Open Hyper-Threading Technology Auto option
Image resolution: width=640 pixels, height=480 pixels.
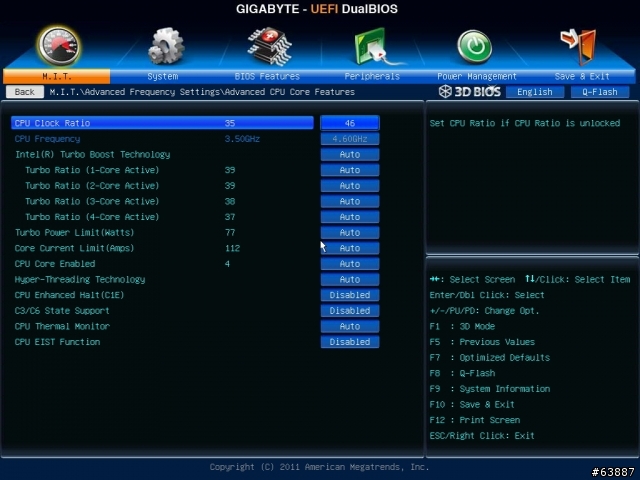tap(350, 280)
